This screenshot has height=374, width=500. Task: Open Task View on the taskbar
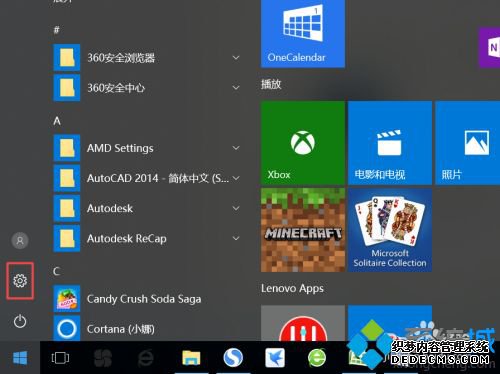coord(60,358)
